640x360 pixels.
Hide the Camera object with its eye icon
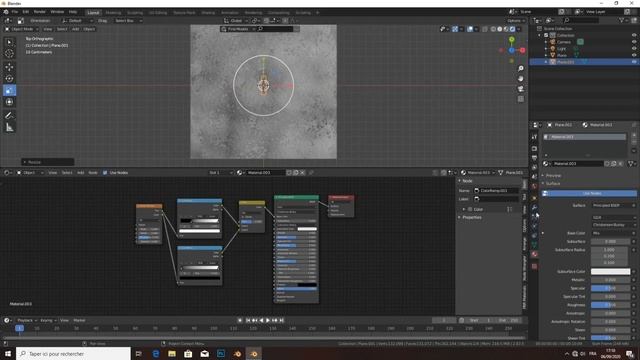click(634, 42)
